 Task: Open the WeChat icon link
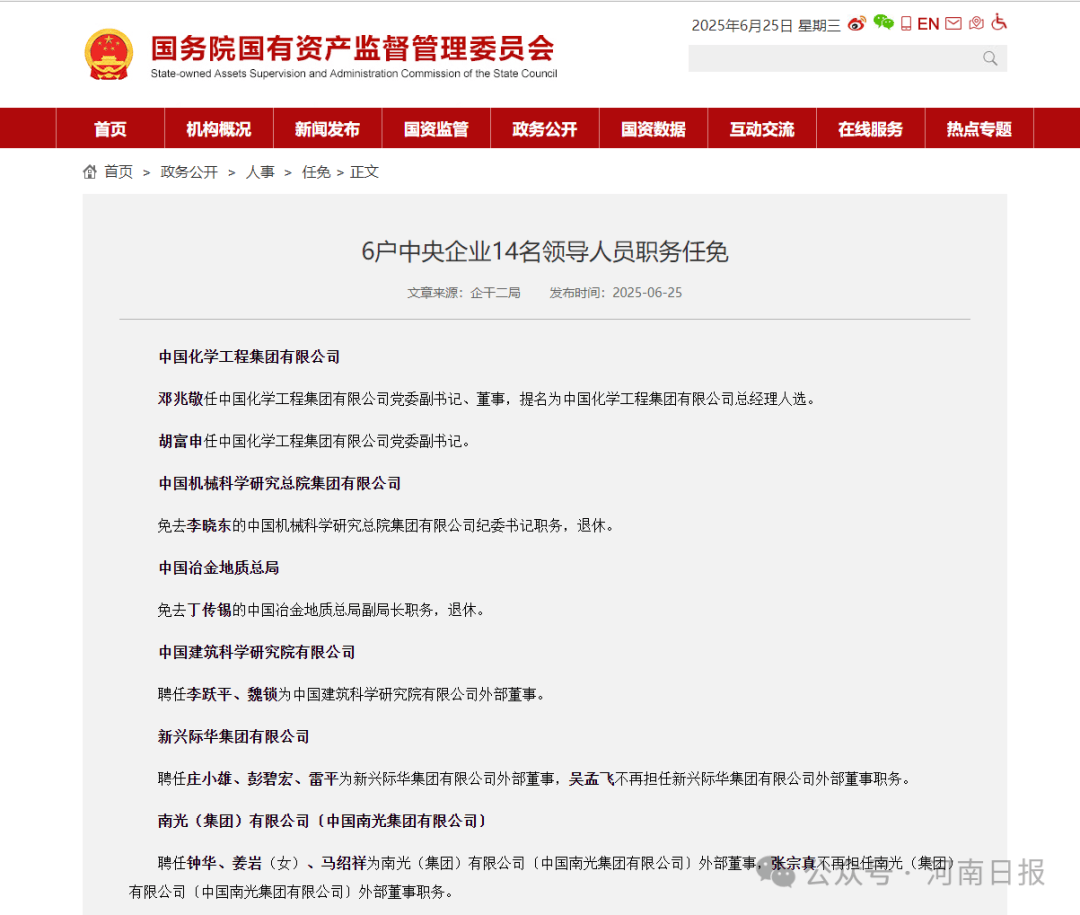[883, 23]
